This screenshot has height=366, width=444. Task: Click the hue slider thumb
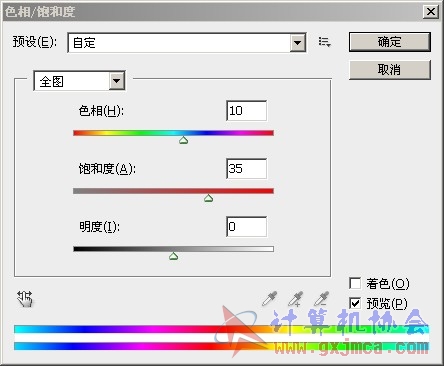(x=183, y=140)
